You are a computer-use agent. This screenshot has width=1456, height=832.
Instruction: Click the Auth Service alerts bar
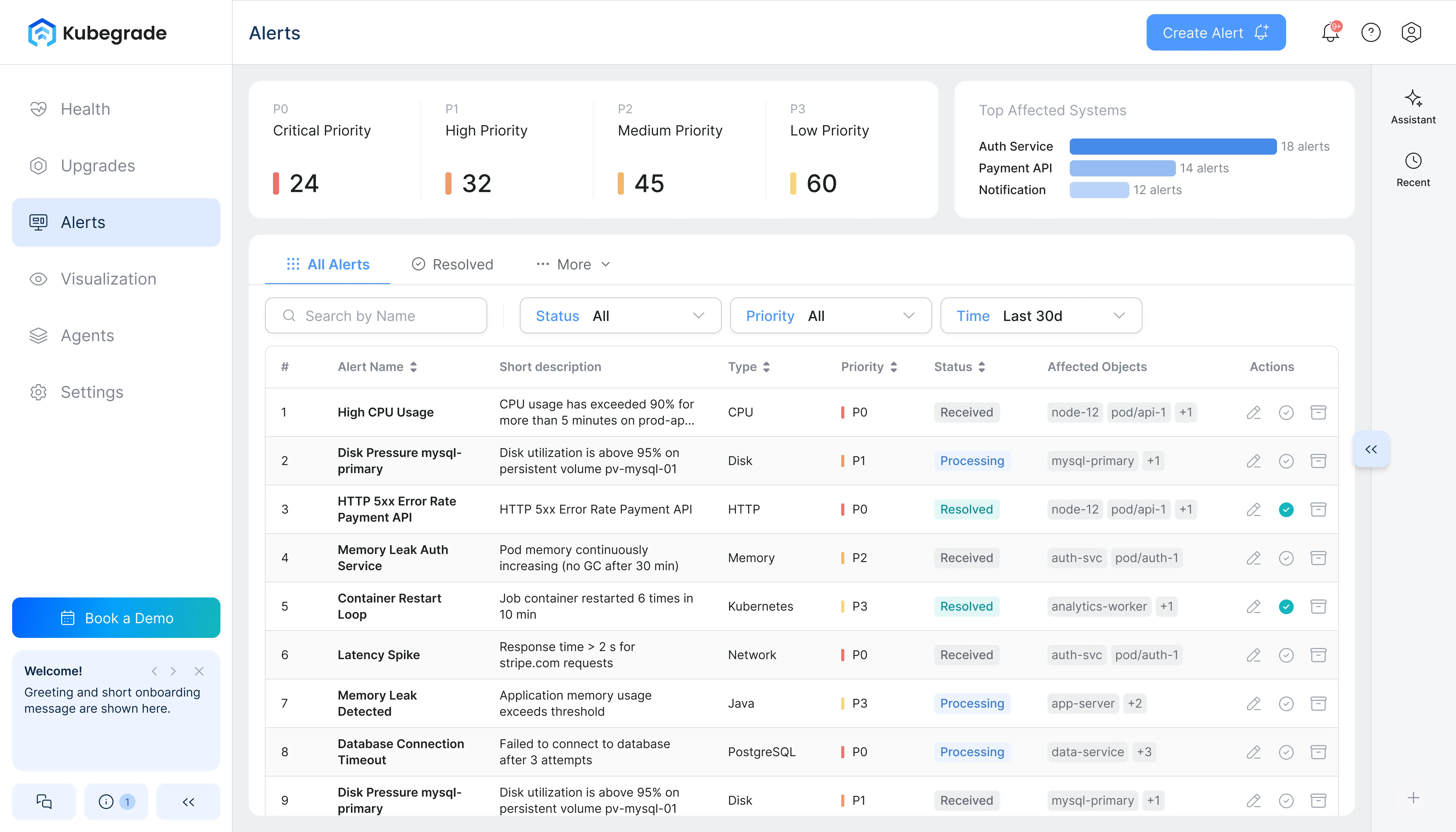coord(1173,146)
